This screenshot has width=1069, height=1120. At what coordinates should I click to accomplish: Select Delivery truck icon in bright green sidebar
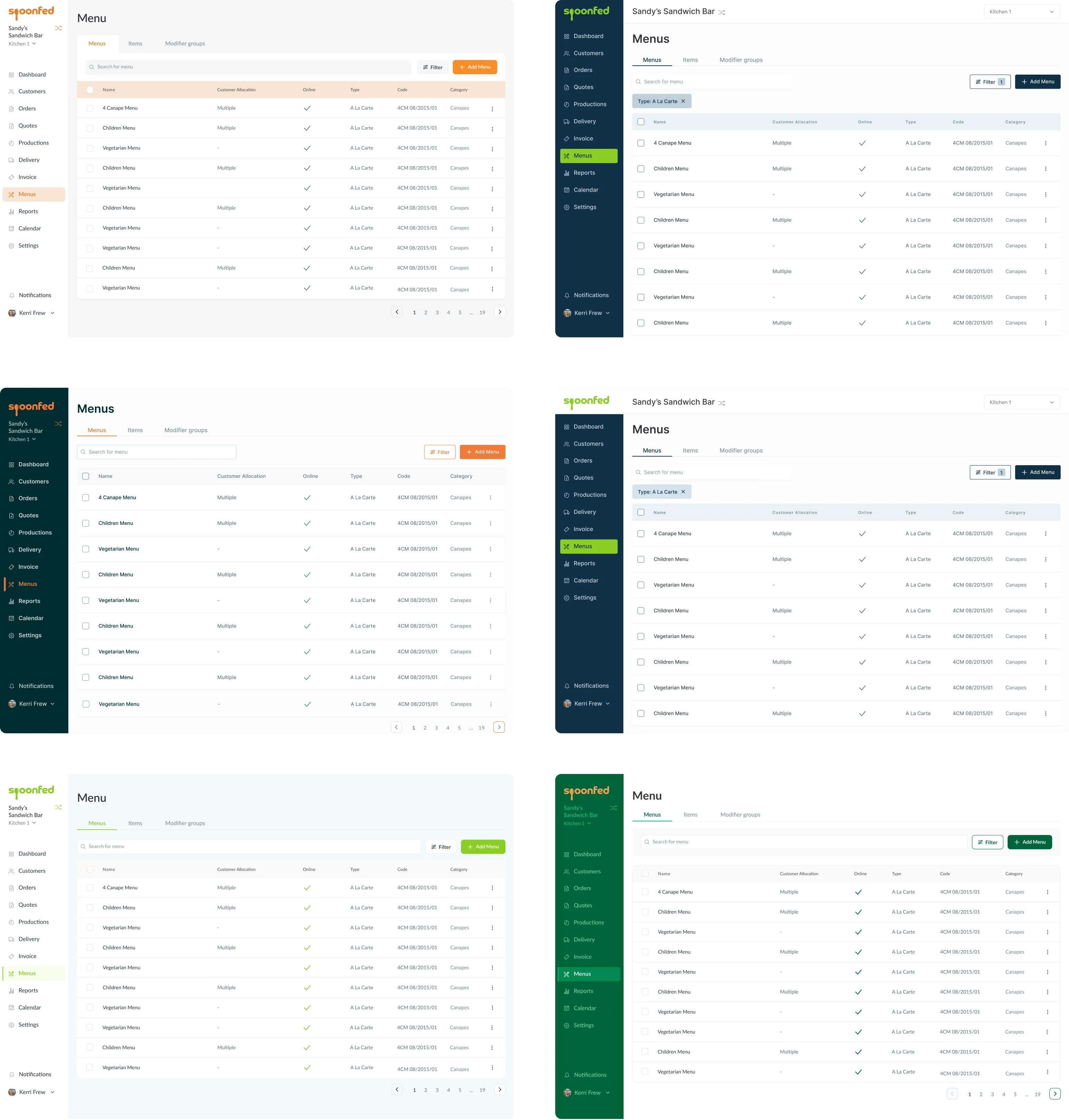(x=566, y=940)
